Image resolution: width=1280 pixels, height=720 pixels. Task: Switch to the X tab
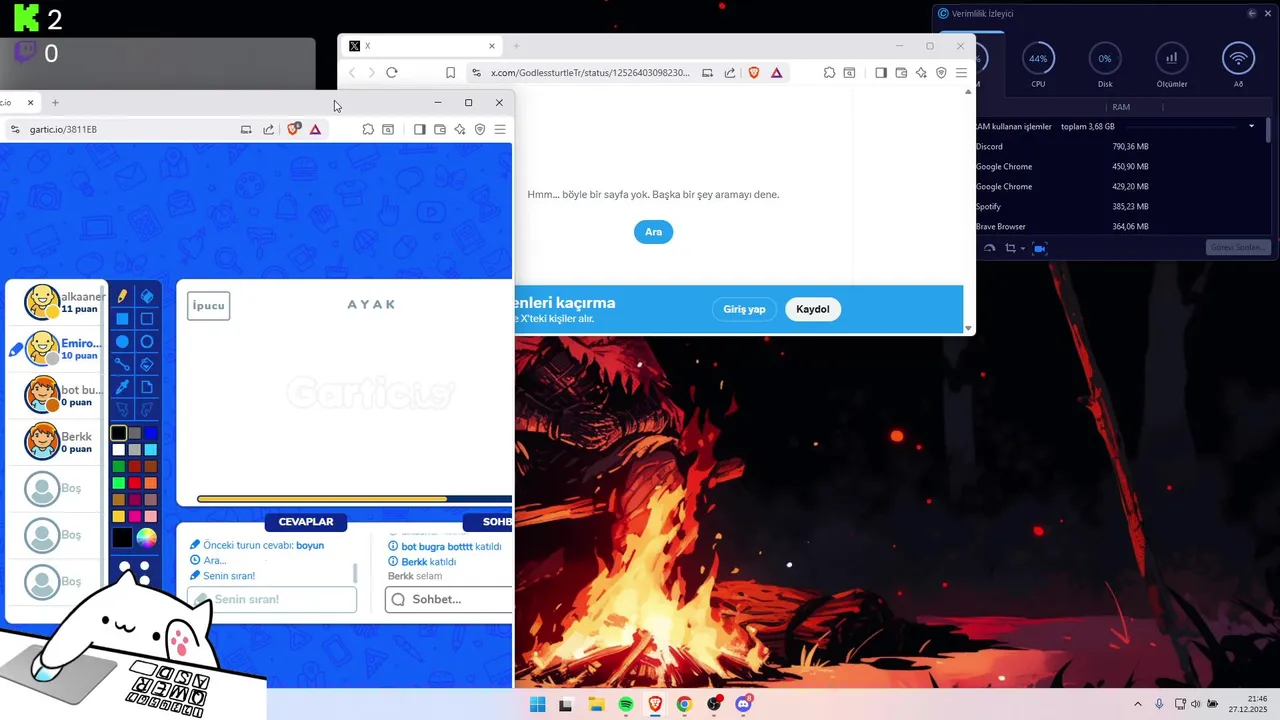(x=420, y=46)
